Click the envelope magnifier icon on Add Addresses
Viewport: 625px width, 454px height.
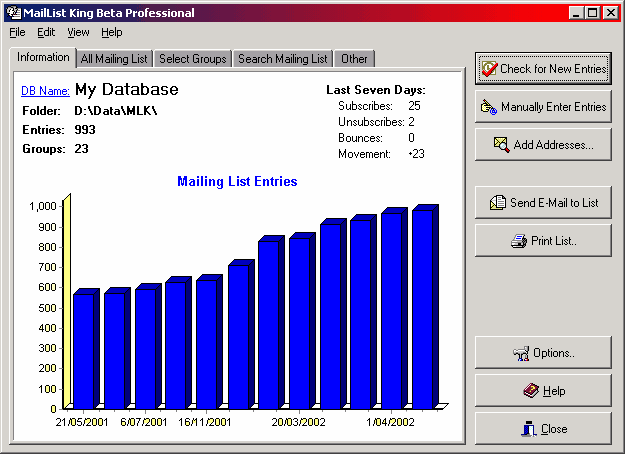pos(501,145)
